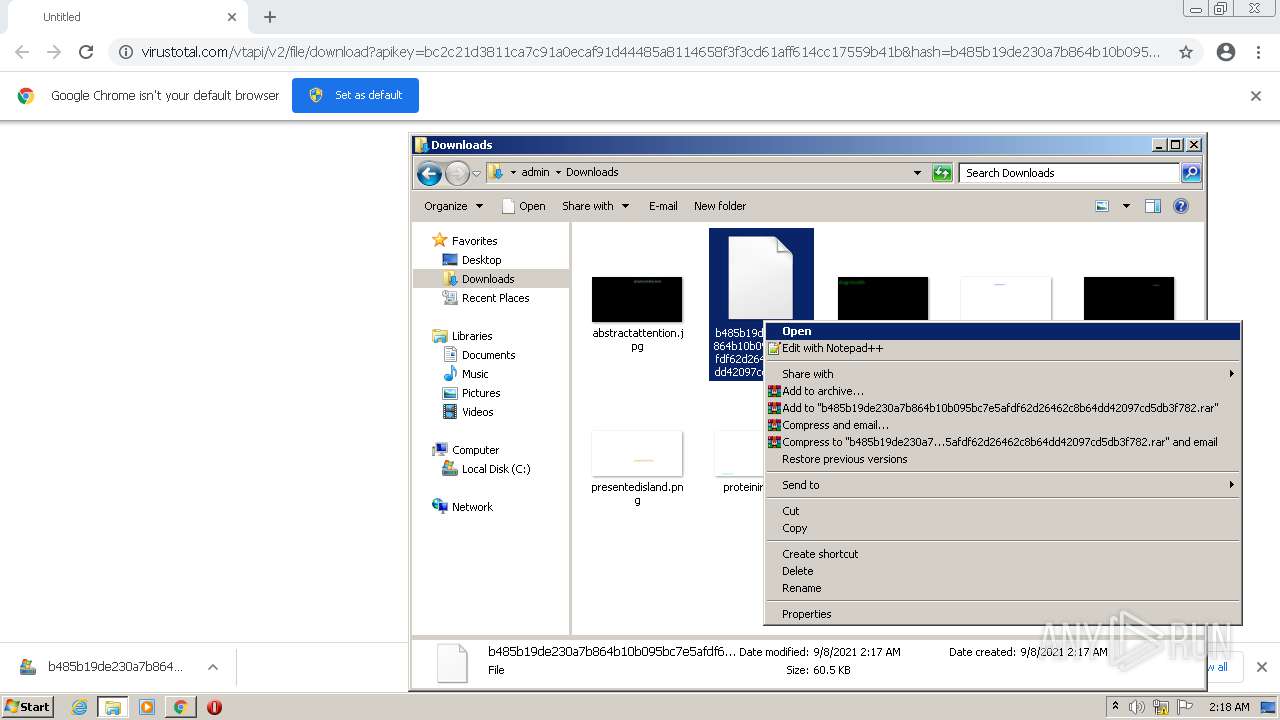Expand the recent pages dropdown arrow
Viewport: 1280px width, 720px height.
tap(476, 173)
